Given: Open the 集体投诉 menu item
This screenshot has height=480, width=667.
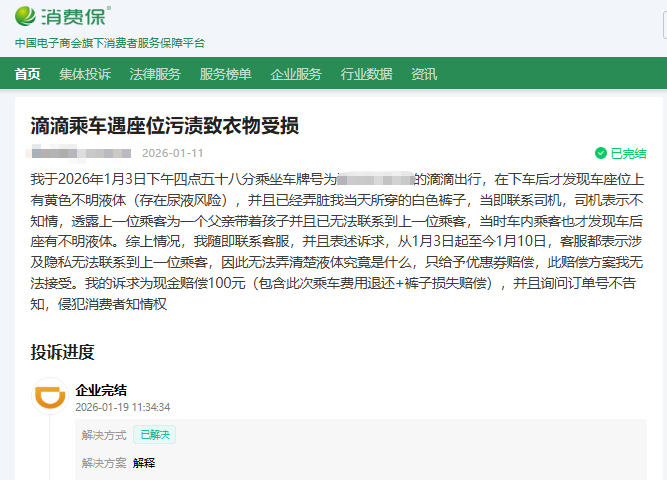Looking at the screenshot, I should [85, 74].
